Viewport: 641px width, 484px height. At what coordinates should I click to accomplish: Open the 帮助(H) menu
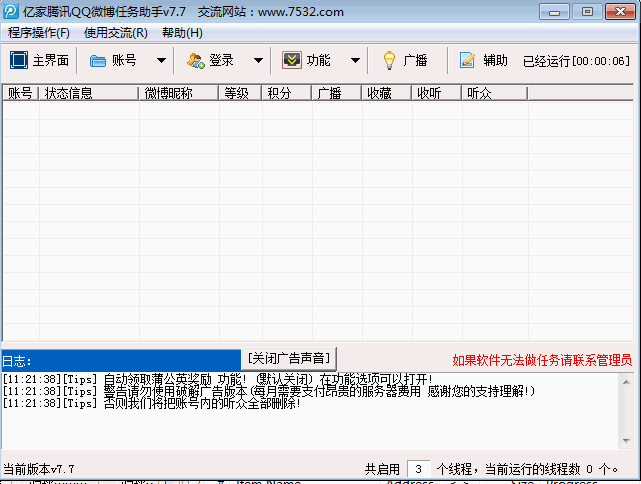coord(182,33)
